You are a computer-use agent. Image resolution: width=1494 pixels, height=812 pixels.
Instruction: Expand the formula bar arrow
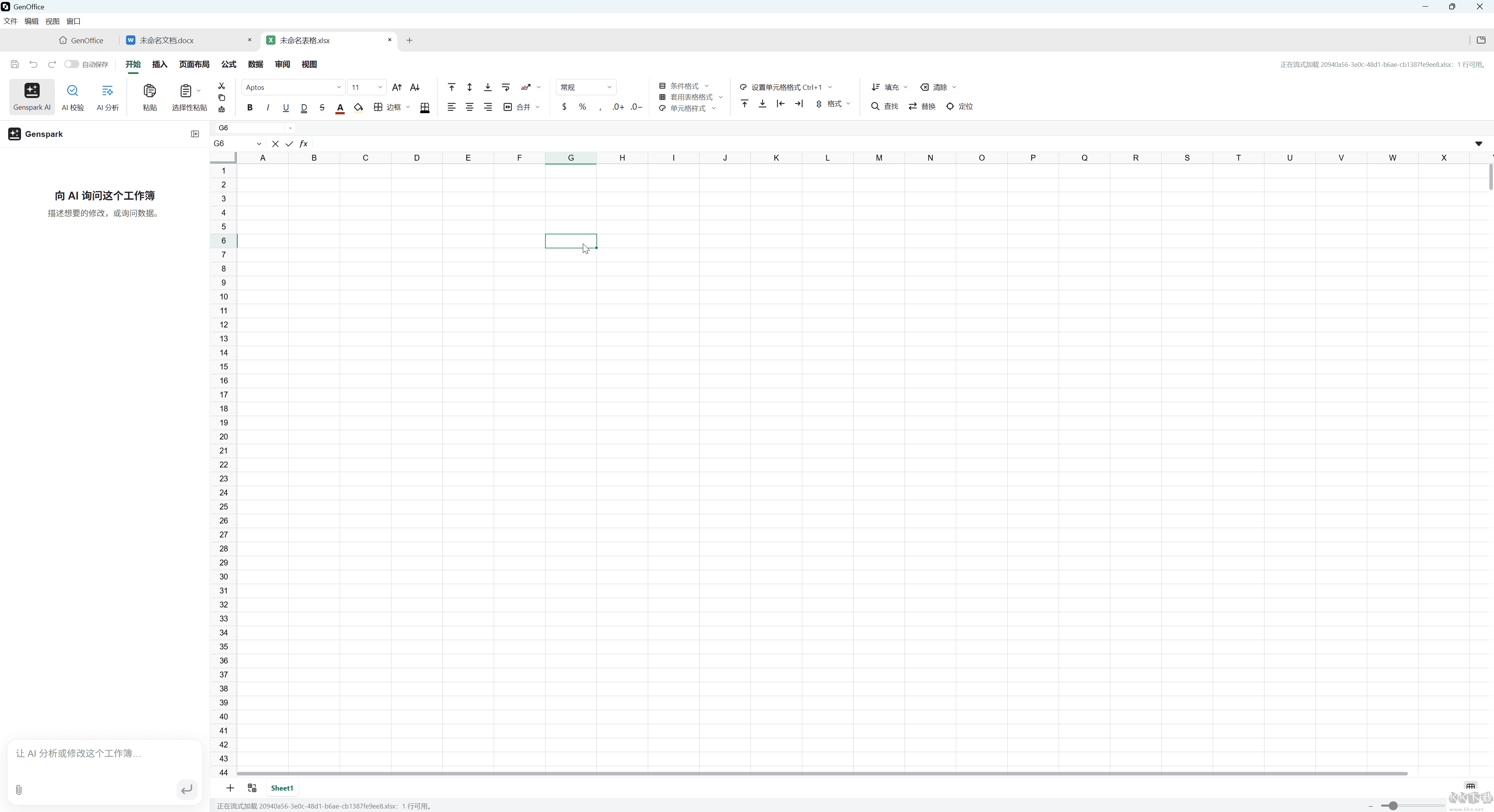[x=1478, y=144]
